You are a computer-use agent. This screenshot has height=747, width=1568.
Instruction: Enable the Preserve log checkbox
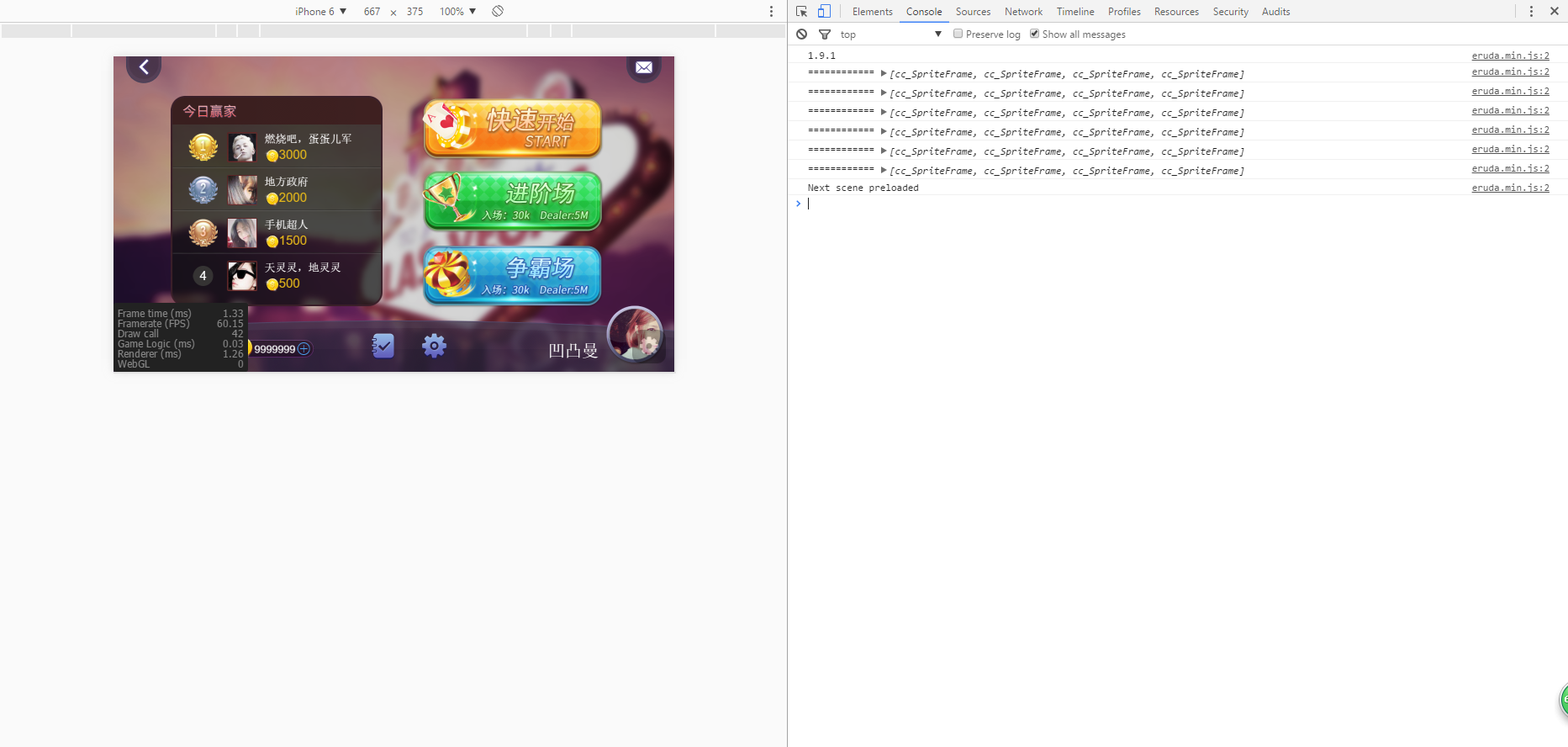(x=958, y=34)
